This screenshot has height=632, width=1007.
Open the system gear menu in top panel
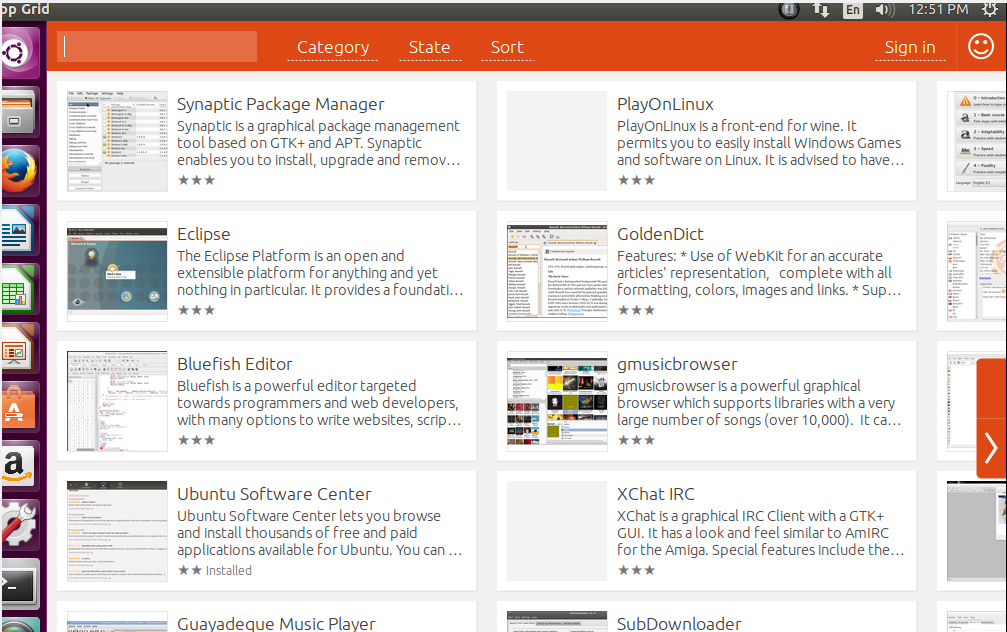click(991, 10)
